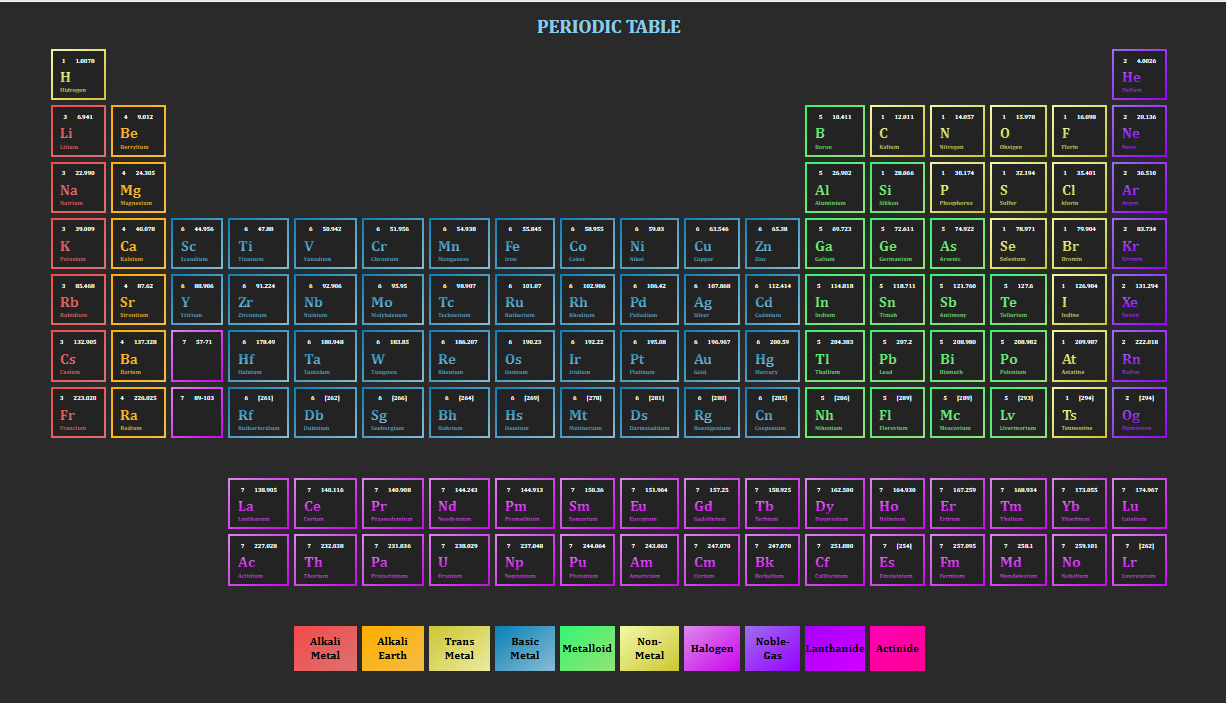Click the Halogen legend swatch

[x=711, y=649]
